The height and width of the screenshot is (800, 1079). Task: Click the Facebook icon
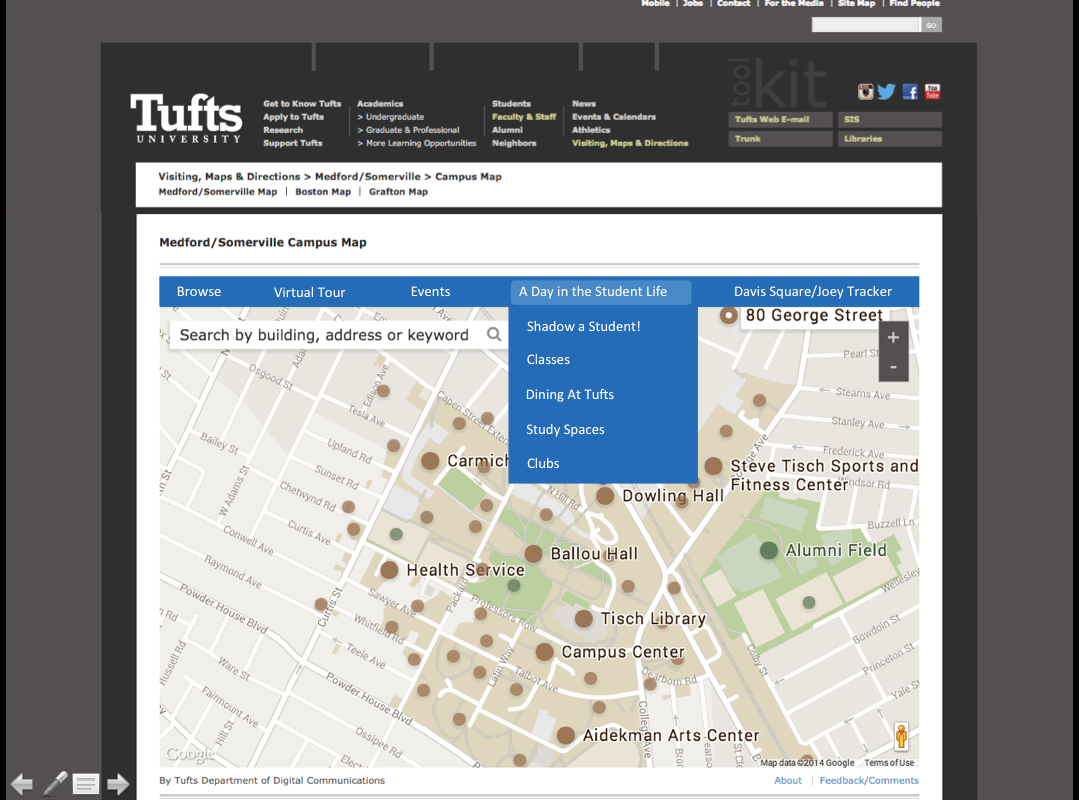[x=910, y=92]
